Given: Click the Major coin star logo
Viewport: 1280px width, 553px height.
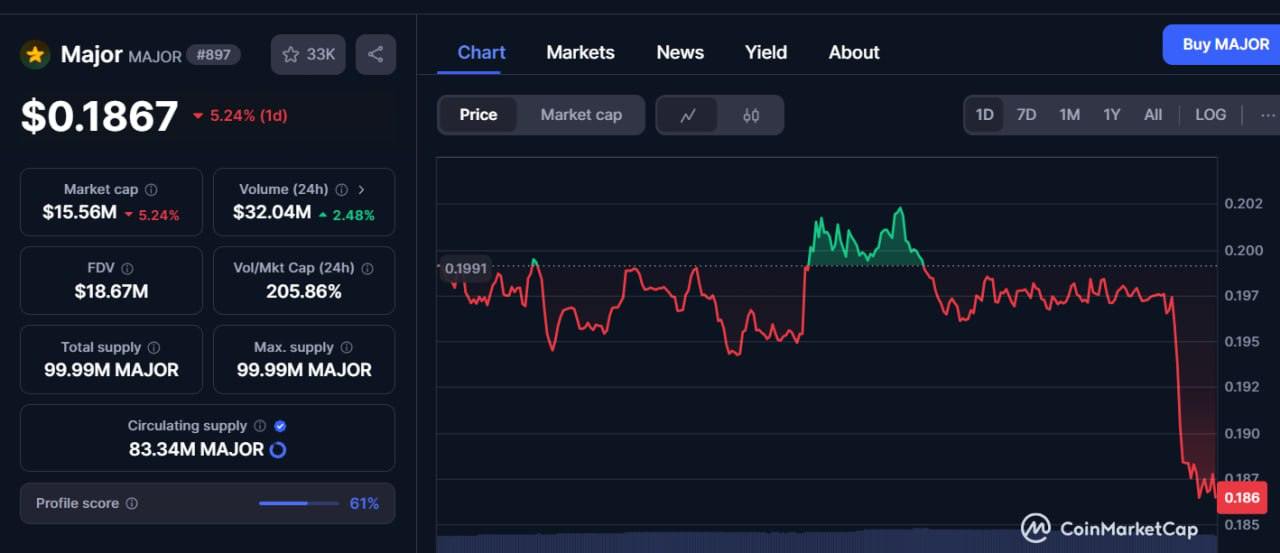Looking at the screenshot, I should click(35, 55).
